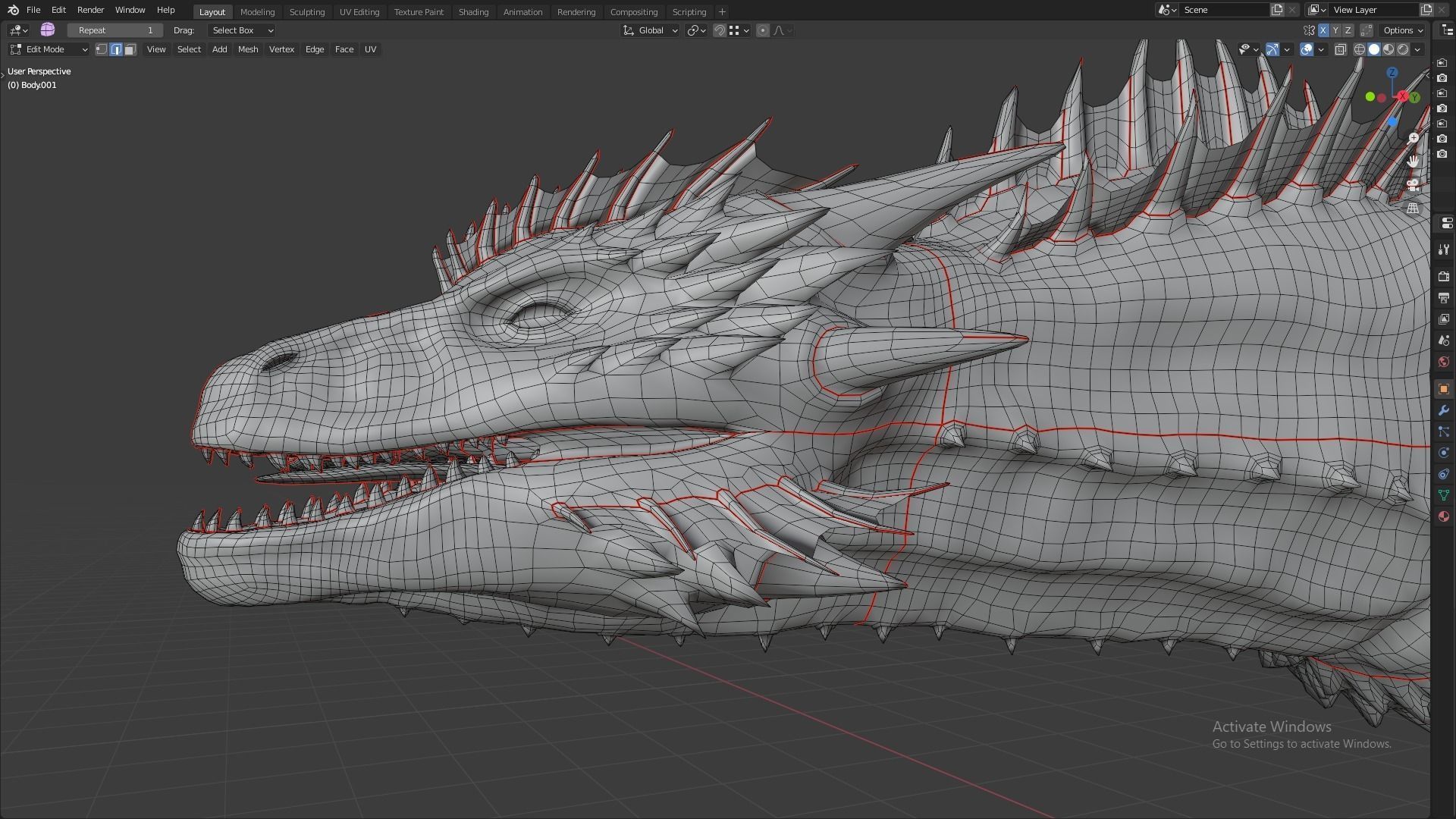Screen dimensions: 1456x819
Task: Click the Move view hand gizmo
Action: click(1413, 162)
